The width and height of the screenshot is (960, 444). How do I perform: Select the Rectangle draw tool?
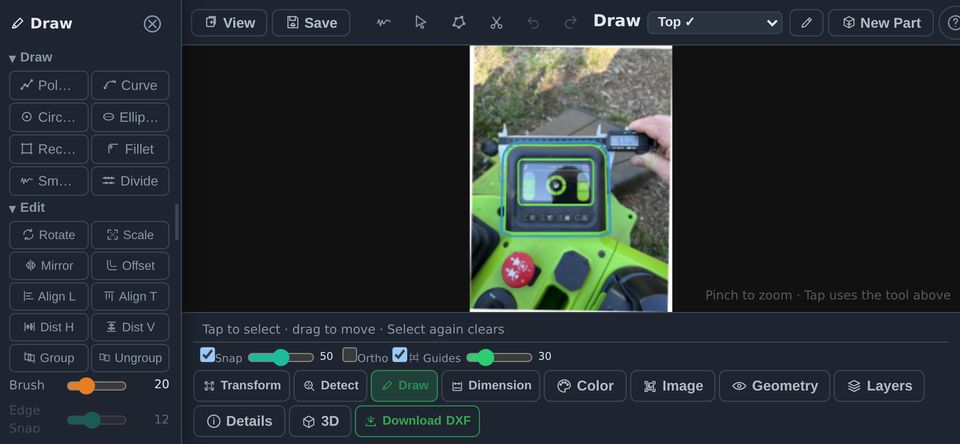49,149
